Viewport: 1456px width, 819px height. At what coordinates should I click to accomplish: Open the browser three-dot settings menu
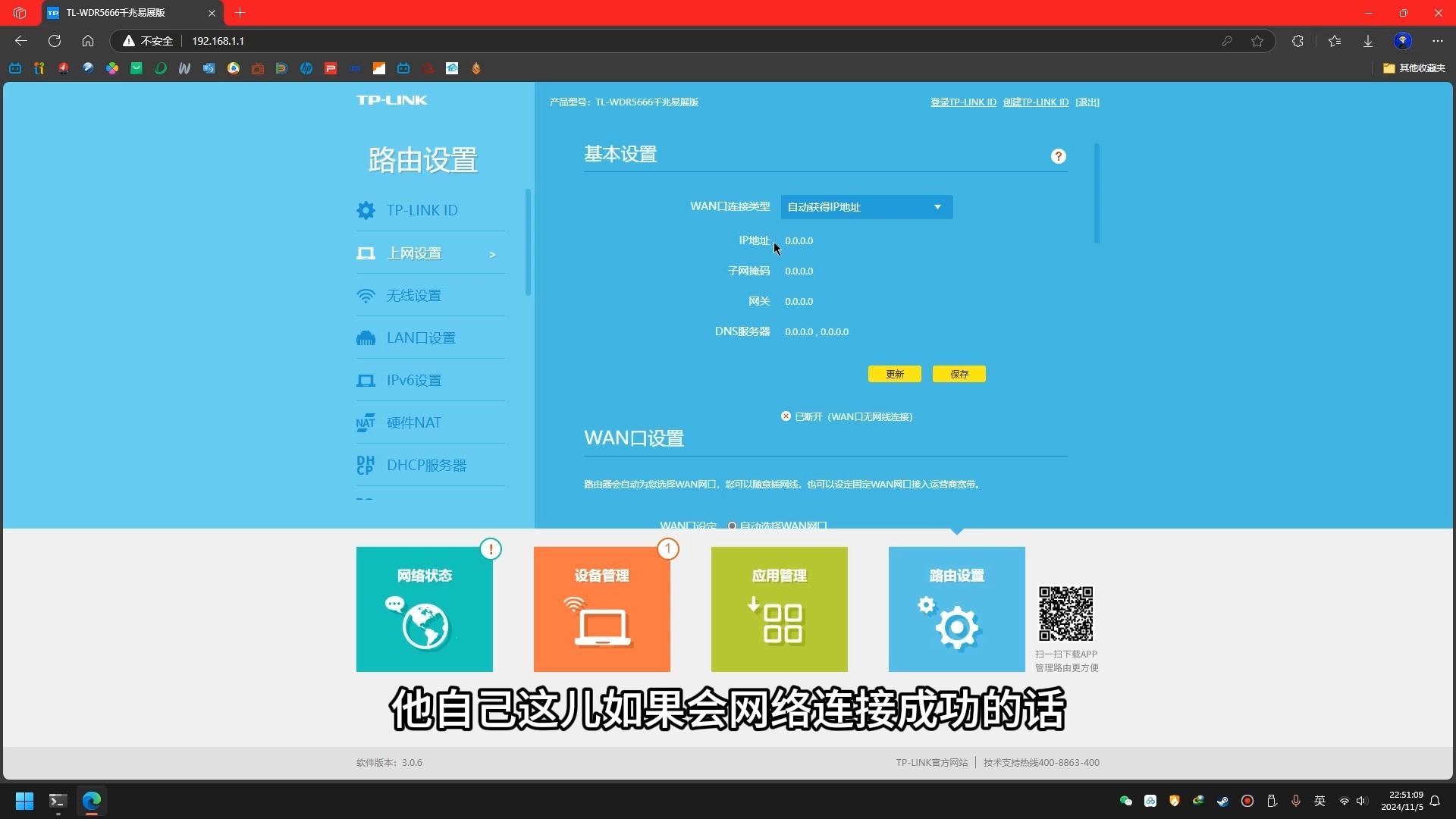click(x=1438, y=41)
